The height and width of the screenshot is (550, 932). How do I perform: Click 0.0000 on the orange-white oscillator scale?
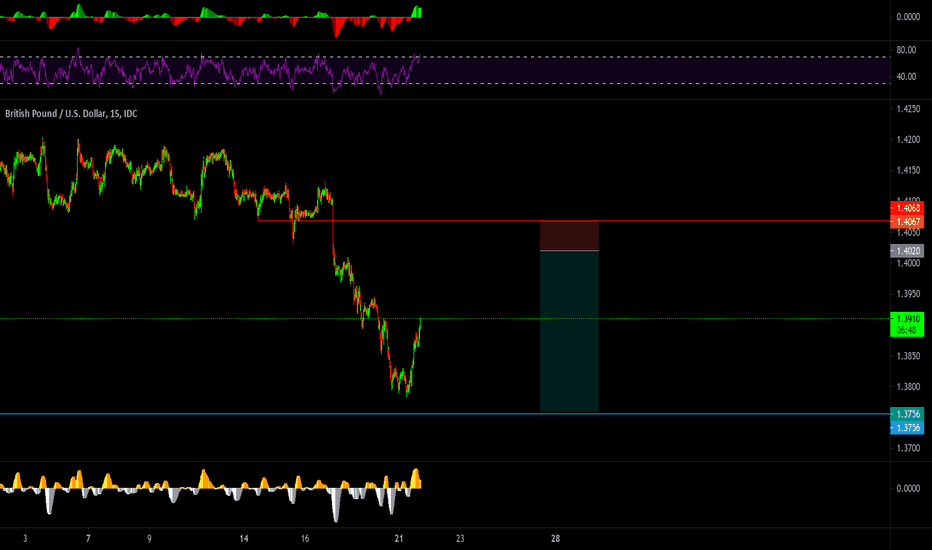click(x=908, y=488)
